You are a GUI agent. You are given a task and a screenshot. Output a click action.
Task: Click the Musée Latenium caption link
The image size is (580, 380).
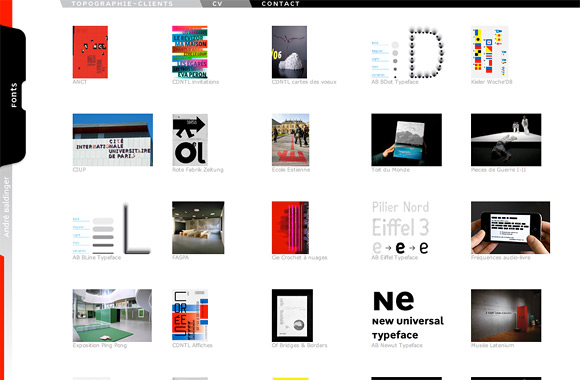(x=492, y=345)
